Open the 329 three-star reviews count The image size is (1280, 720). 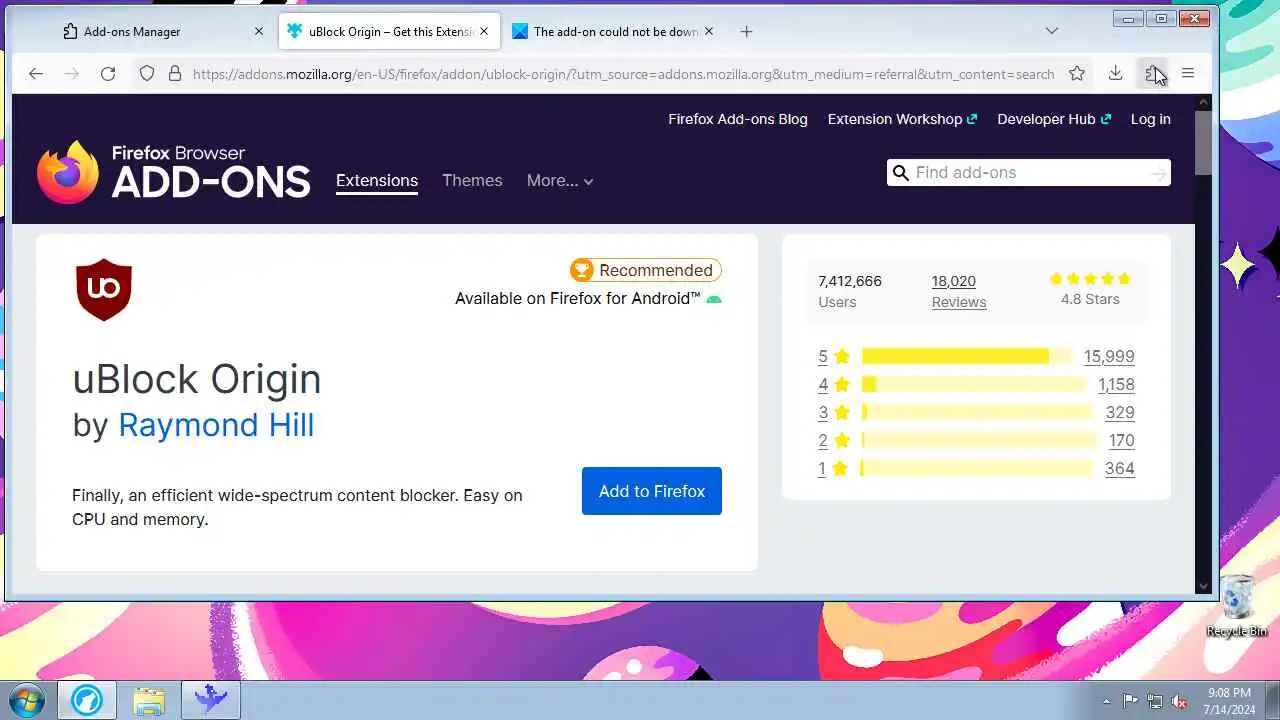tap(1119, 412)
